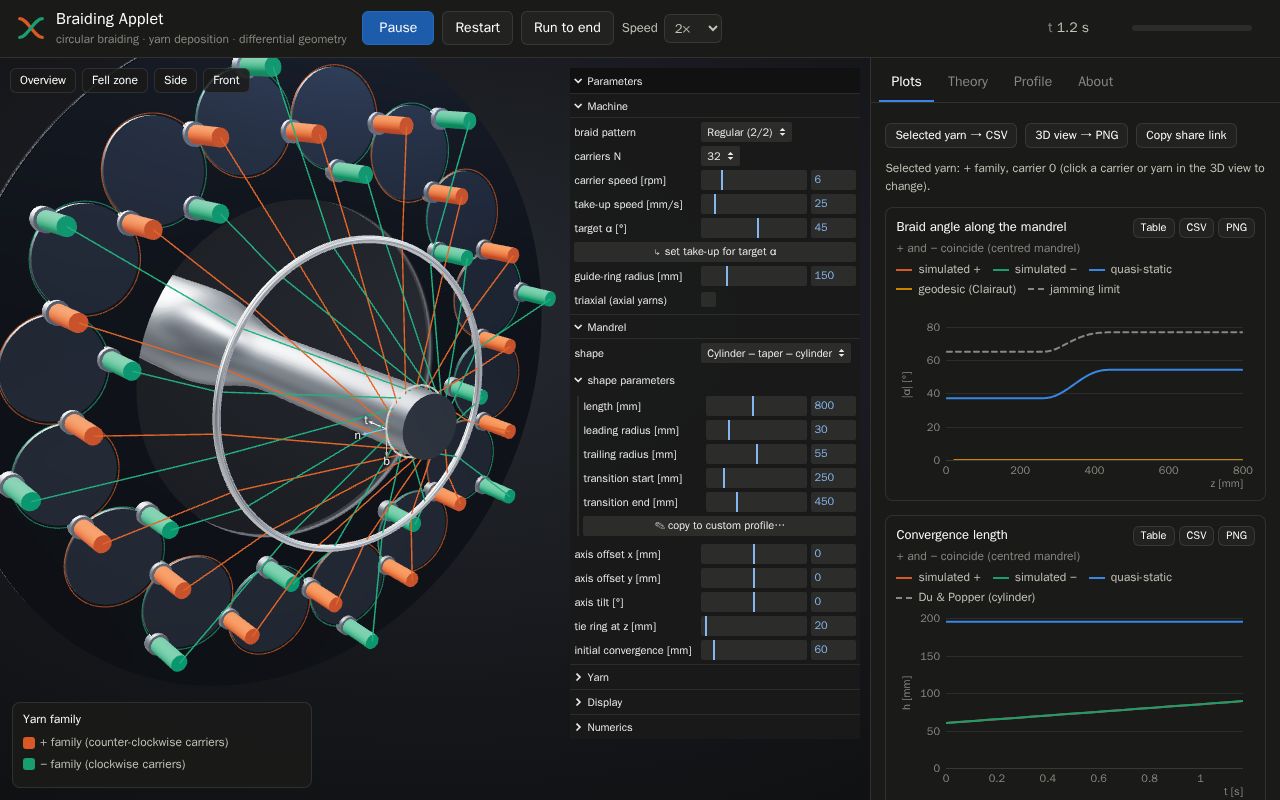The height and width of the screenshot is (800, 1280).
Task: Edit tie ring at z value field
Action: 833,626
